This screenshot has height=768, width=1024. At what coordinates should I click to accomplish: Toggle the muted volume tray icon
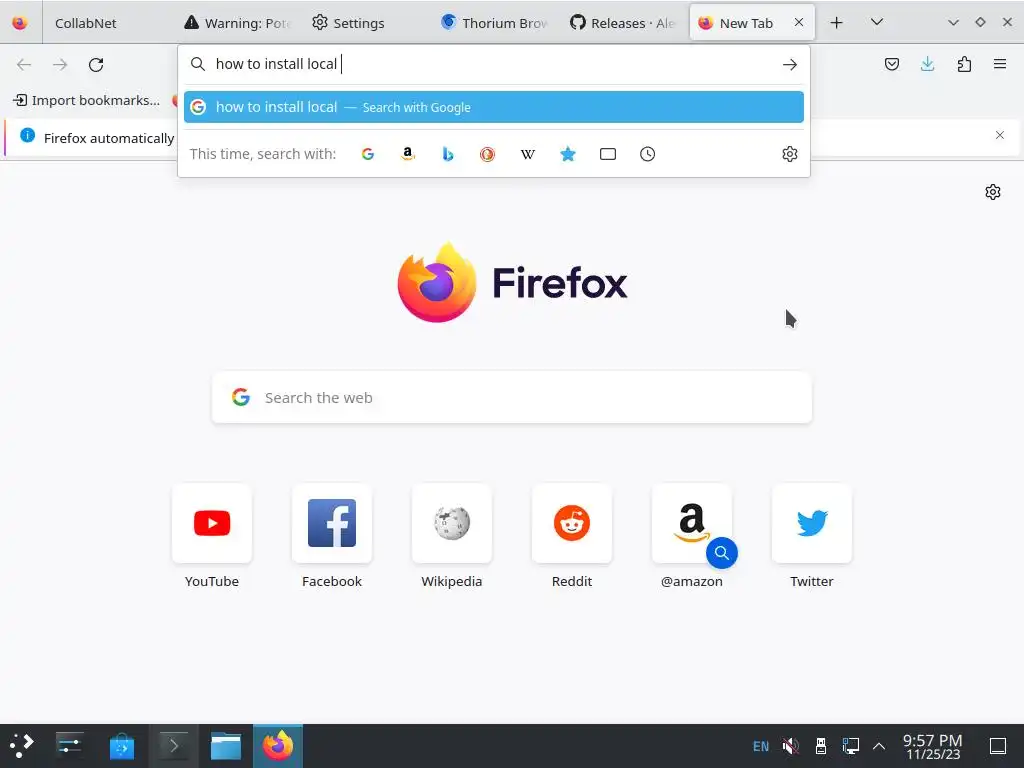pyautogui.click(x=790, y=746)
